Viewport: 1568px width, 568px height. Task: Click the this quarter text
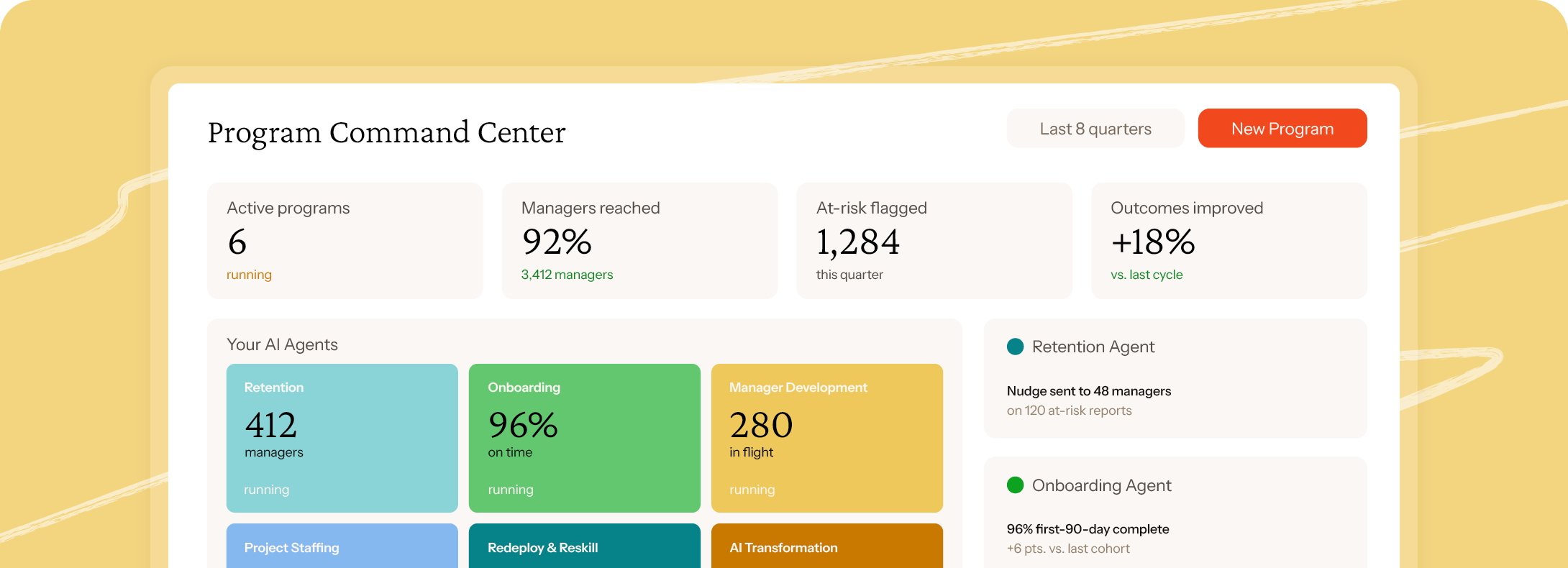coord(849,275)
